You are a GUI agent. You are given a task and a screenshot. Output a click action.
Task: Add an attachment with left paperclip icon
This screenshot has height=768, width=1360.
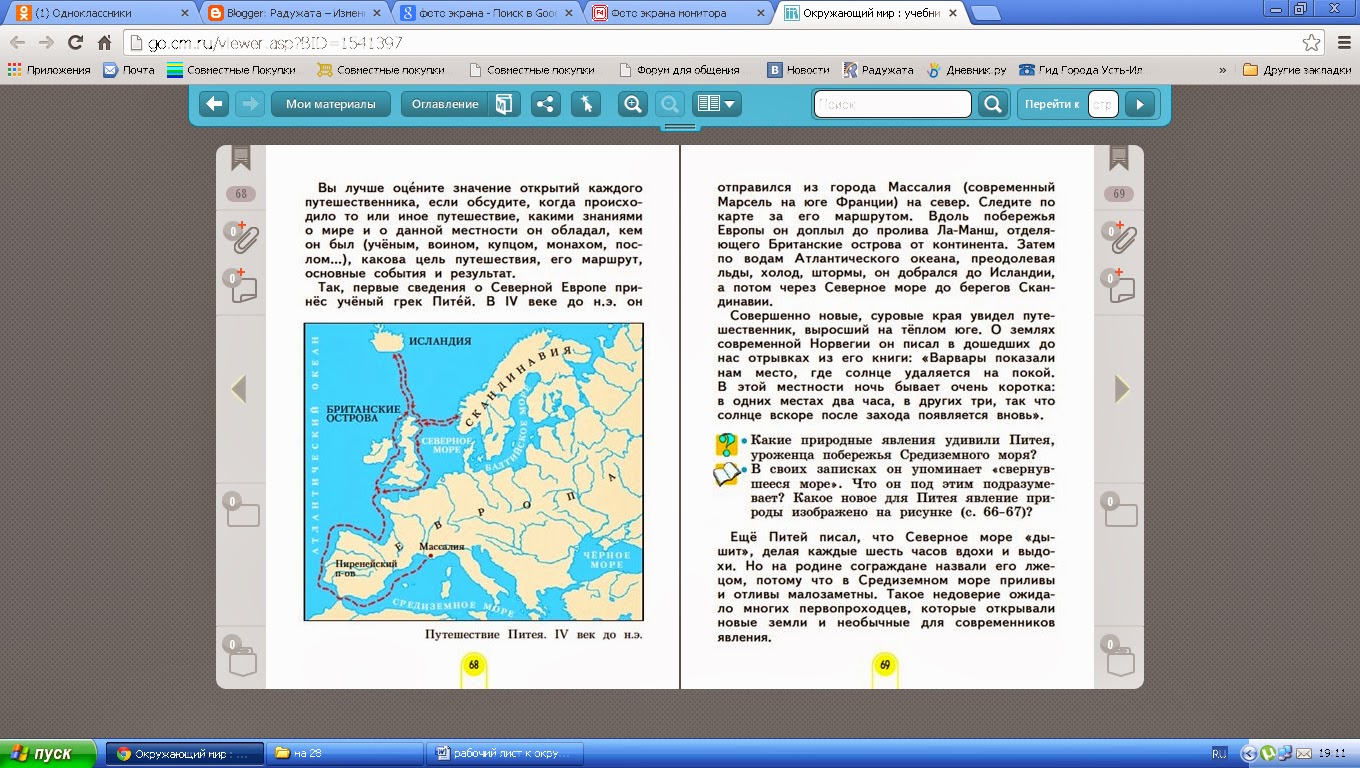coord(243,238)
